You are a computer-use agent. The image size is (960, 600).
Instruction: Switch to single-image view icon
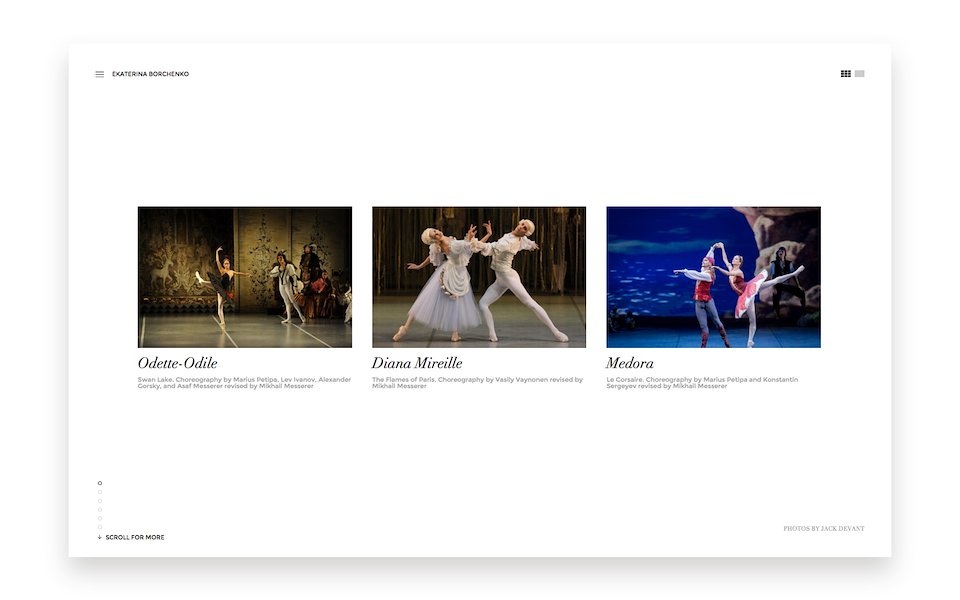[860, 74]
